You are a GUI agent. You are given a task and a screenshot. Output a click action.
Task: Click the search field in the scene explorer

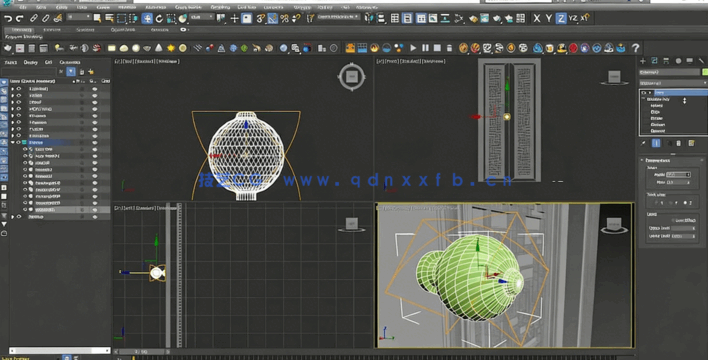pyautogui.click(x=28, y=72)
